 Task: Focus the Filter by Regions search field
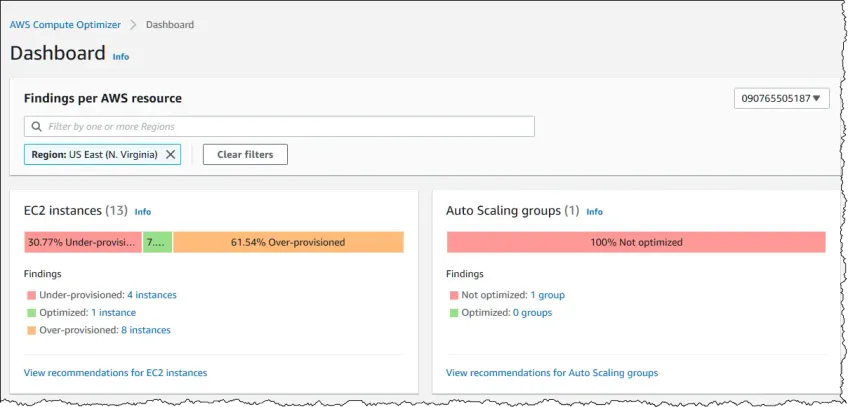click(x=279, y=126)
